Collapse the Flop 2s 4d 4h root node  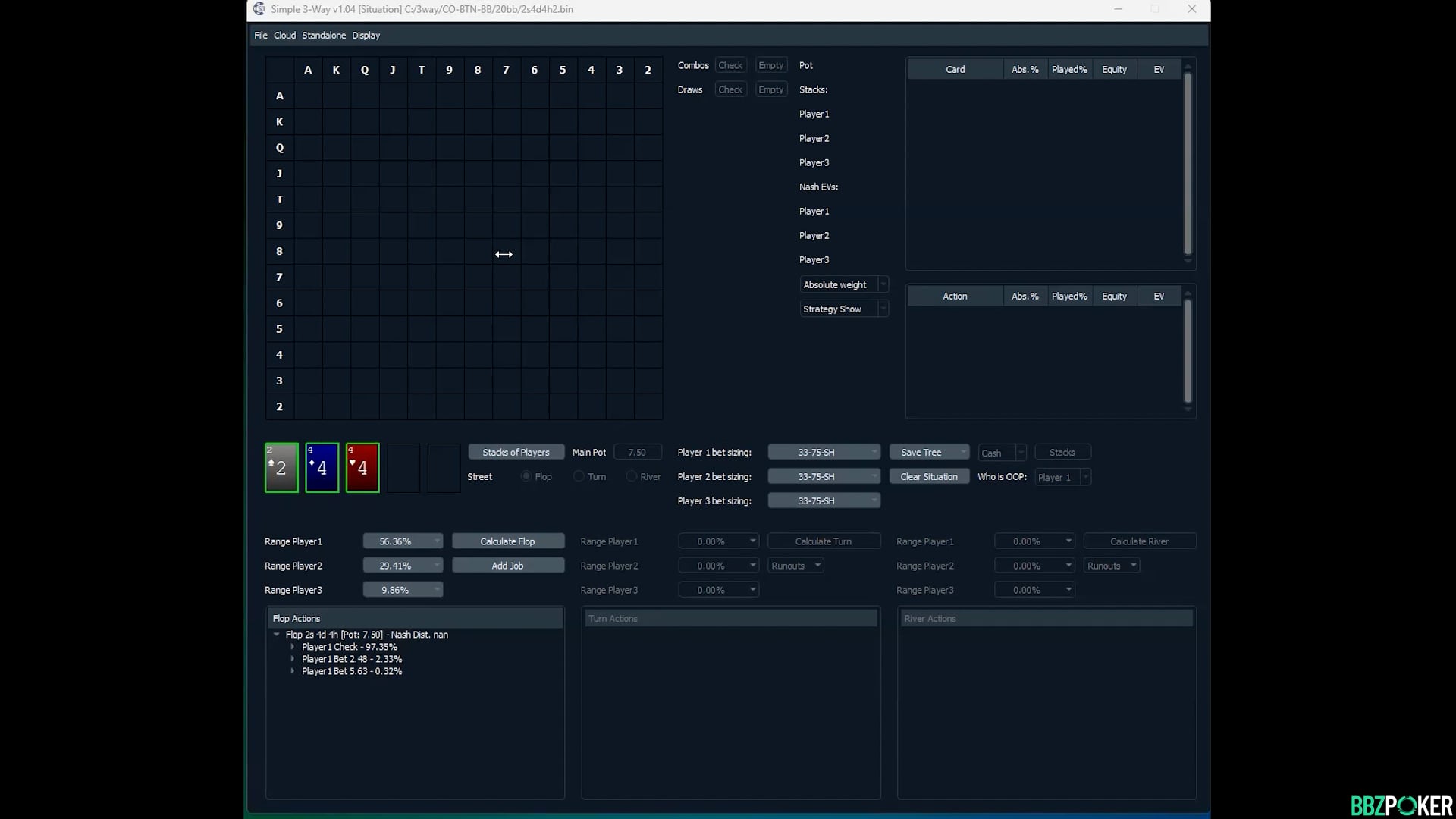(277, 635)
